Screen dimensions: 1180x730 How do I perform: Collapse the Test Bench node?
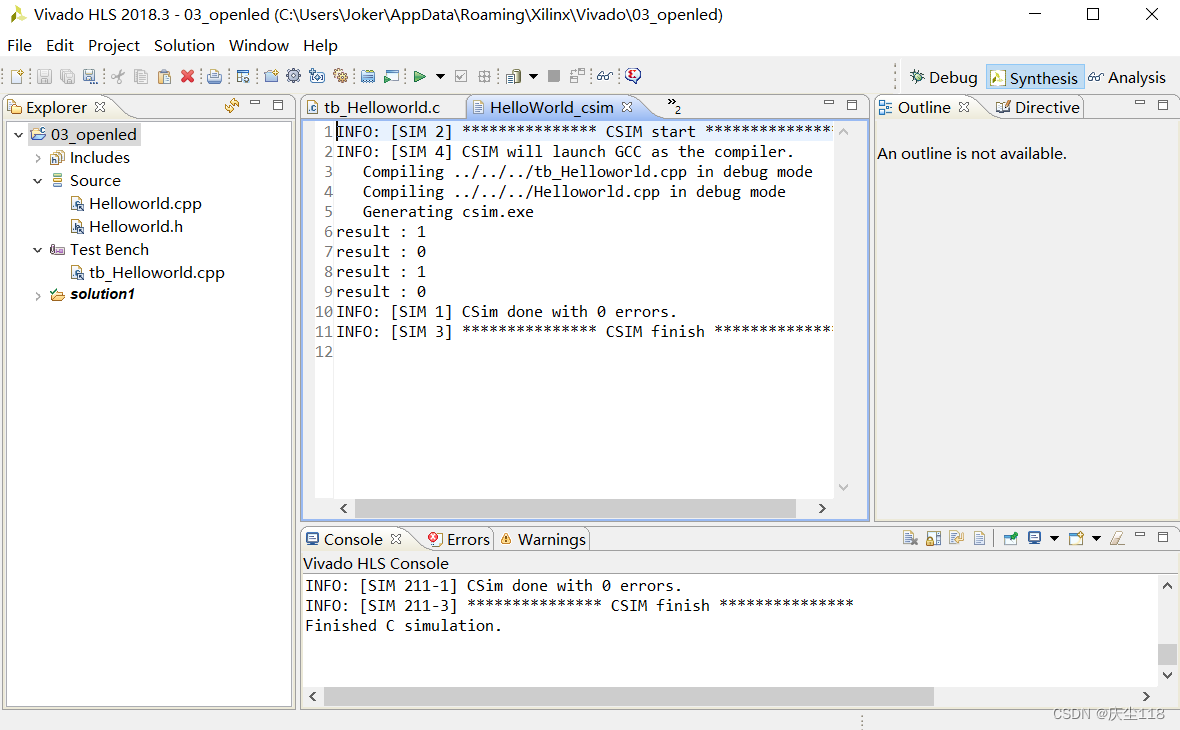tap(38, 250)
